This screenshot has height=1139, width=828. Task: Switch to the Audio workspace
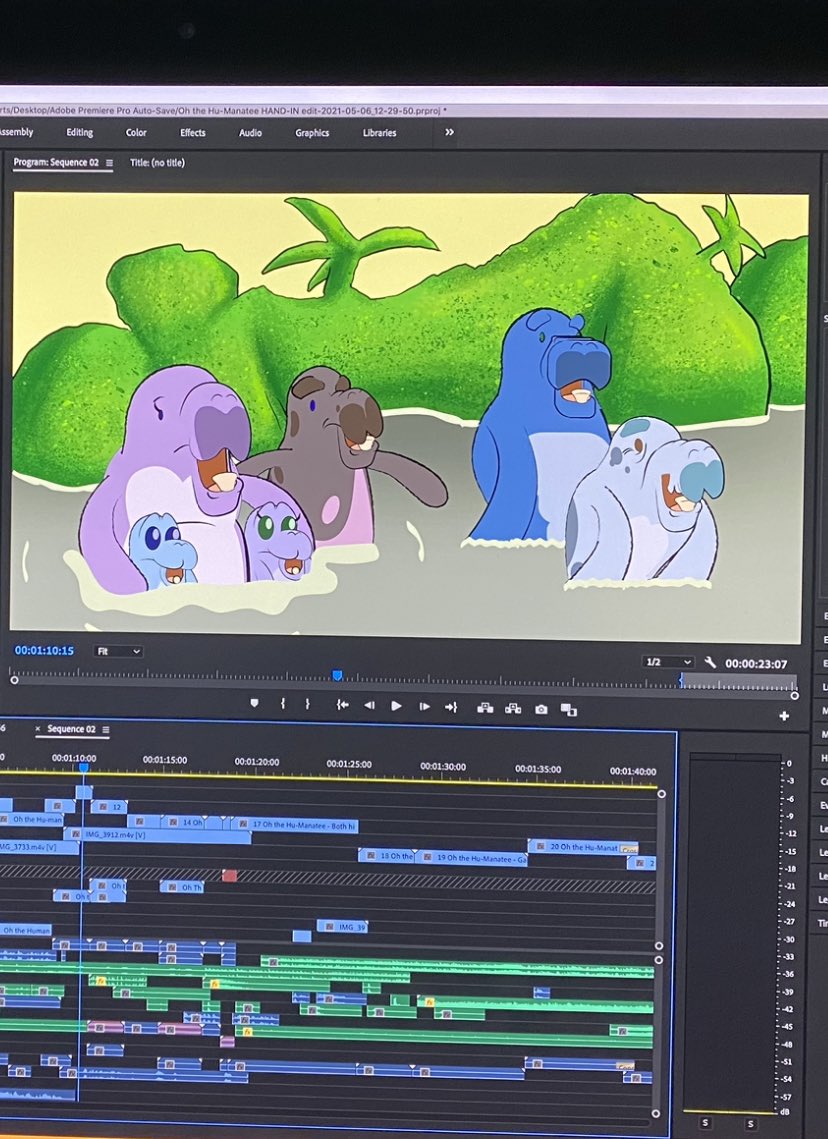click(250, 132)
